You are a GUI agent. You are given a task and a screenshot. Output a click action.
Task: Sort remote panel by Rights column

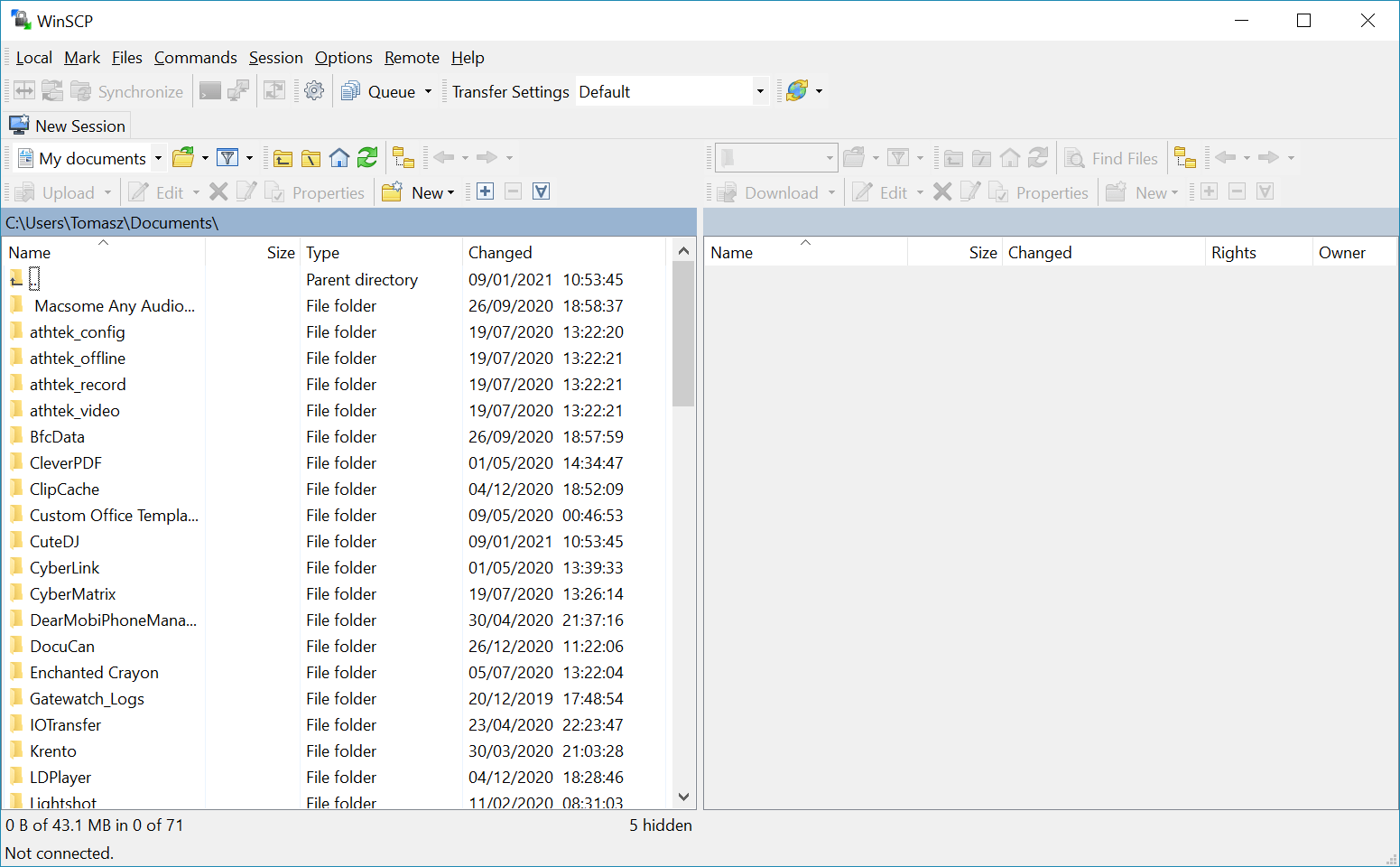click(1258, 253)
